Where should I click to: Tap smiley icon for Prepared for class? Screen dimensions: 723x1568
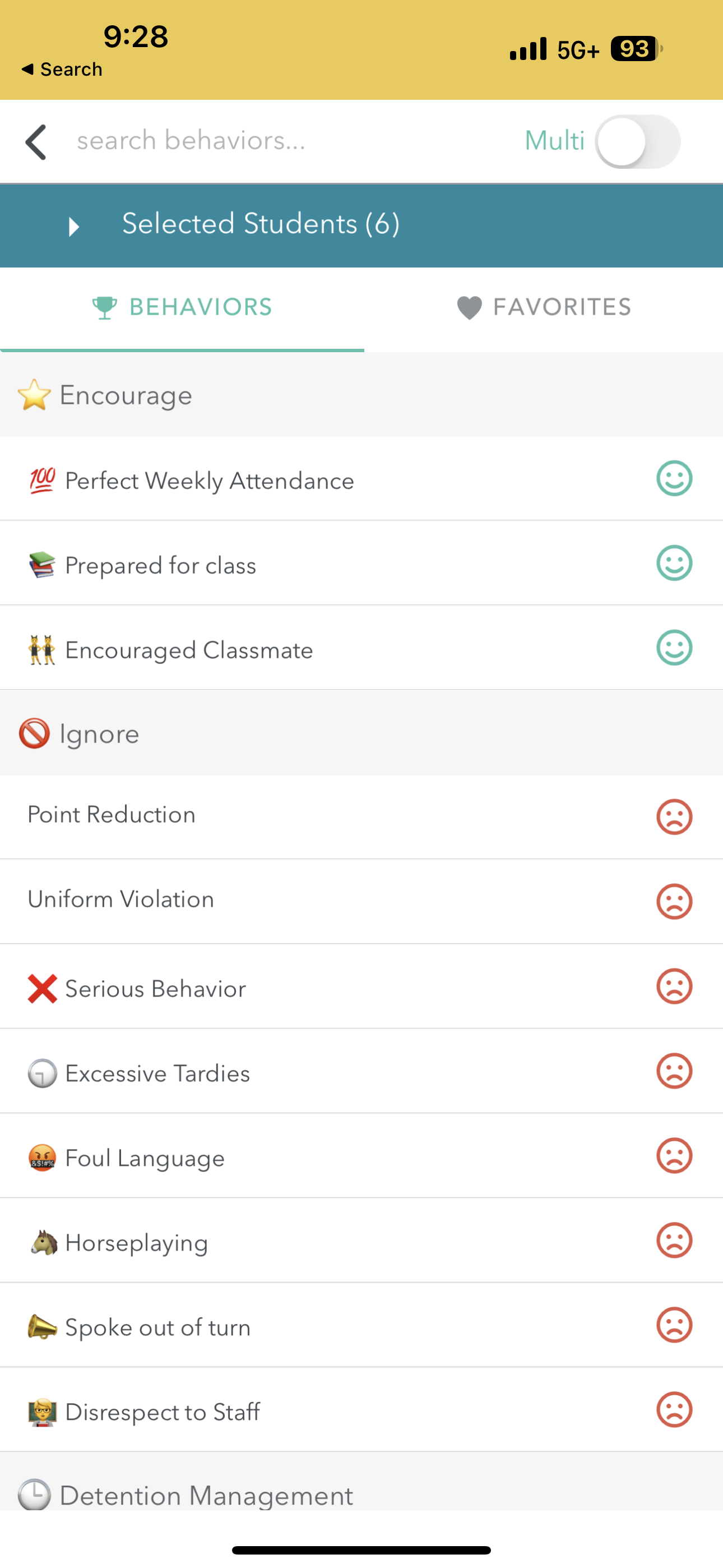coord(674,564)
